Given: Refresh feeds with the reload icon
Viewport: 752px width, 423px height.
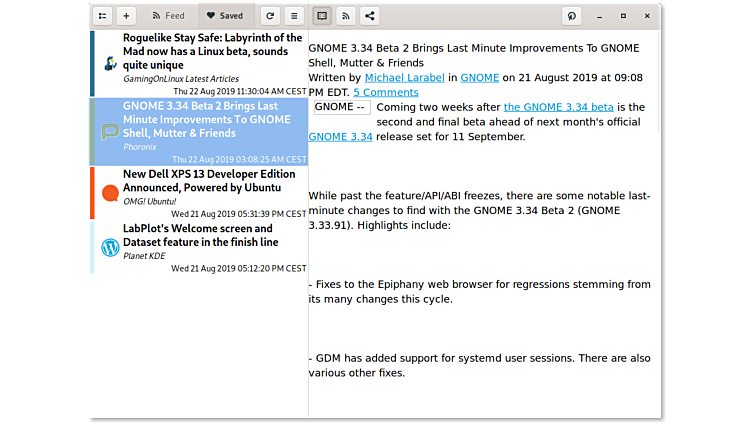Looking at the screenshot, I should [x=269, y=16].
